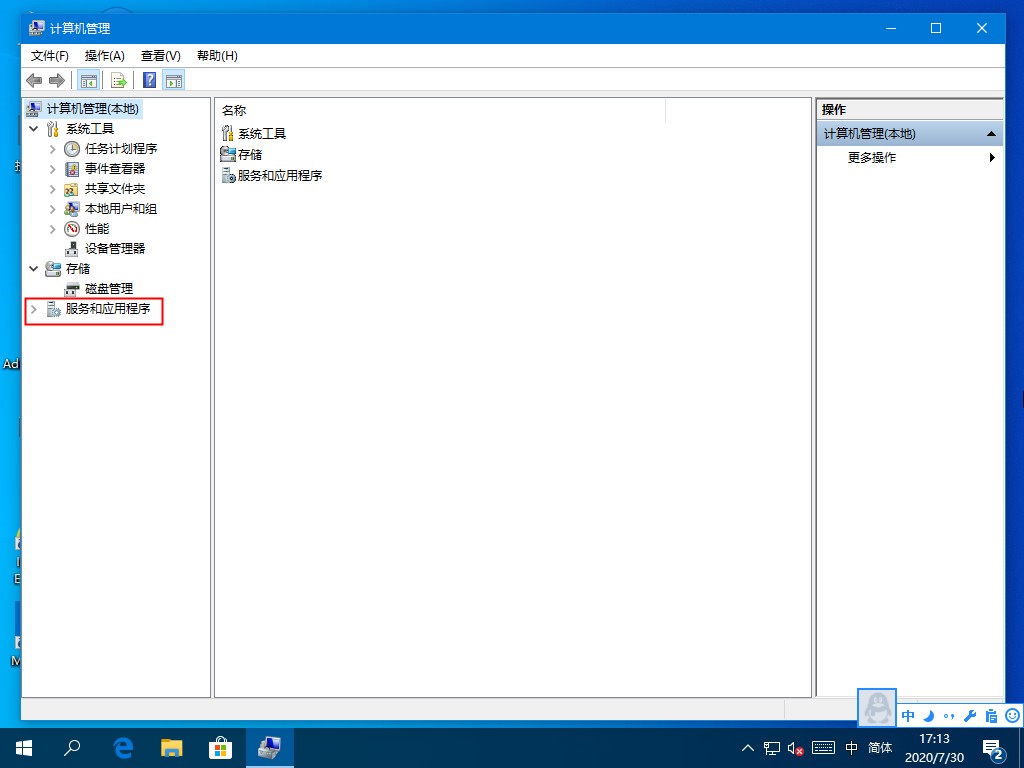Click the Back navigation arrow
The image size is (1024, 768).
pos(34,80)
